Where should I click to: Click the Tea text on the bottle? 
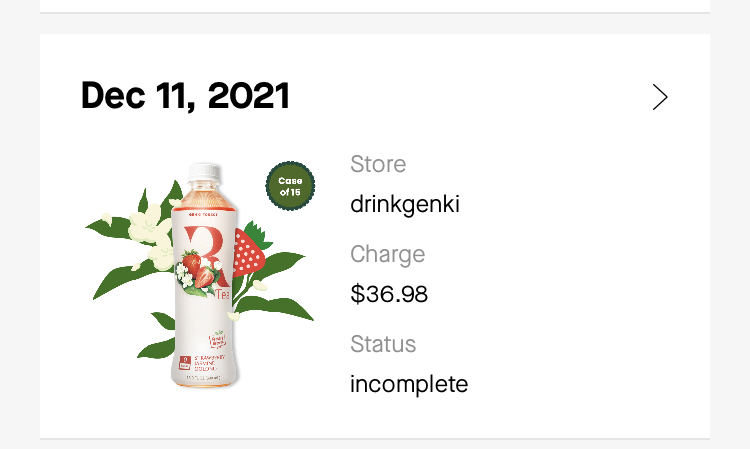[222, 295]
